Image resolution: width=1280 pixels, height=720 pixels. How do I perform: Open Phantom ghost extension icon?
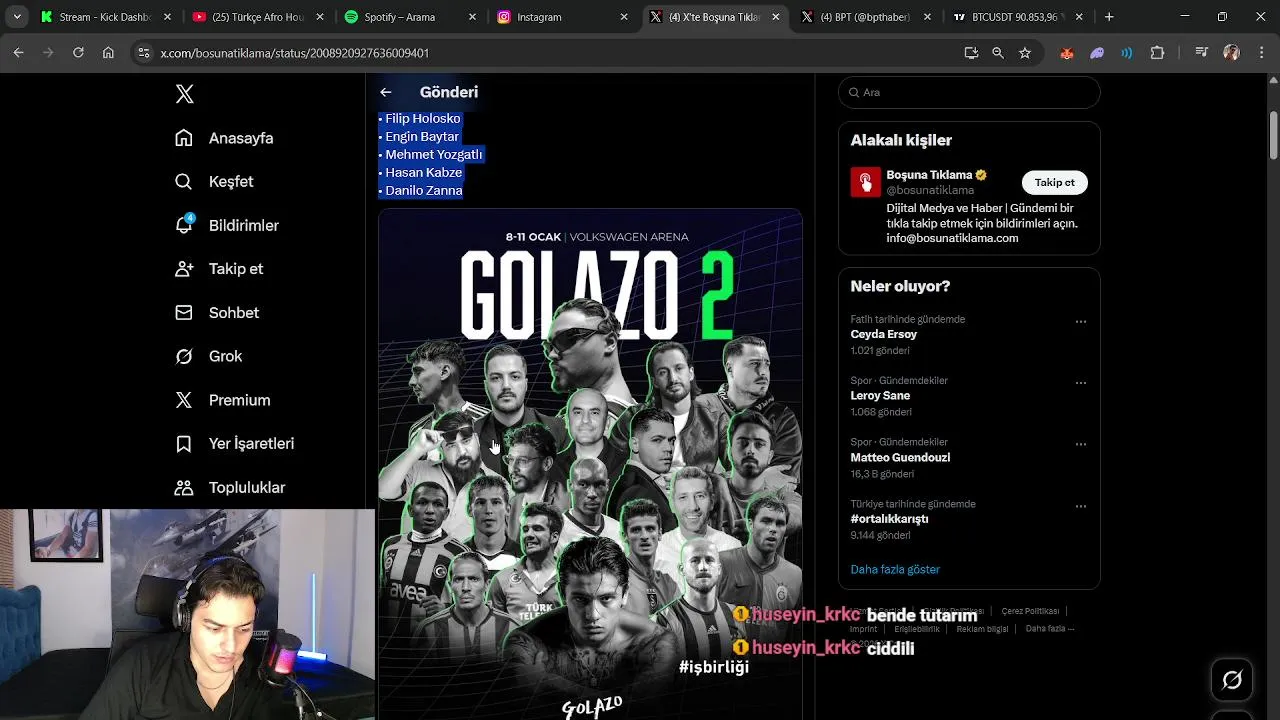[1097, 53]
